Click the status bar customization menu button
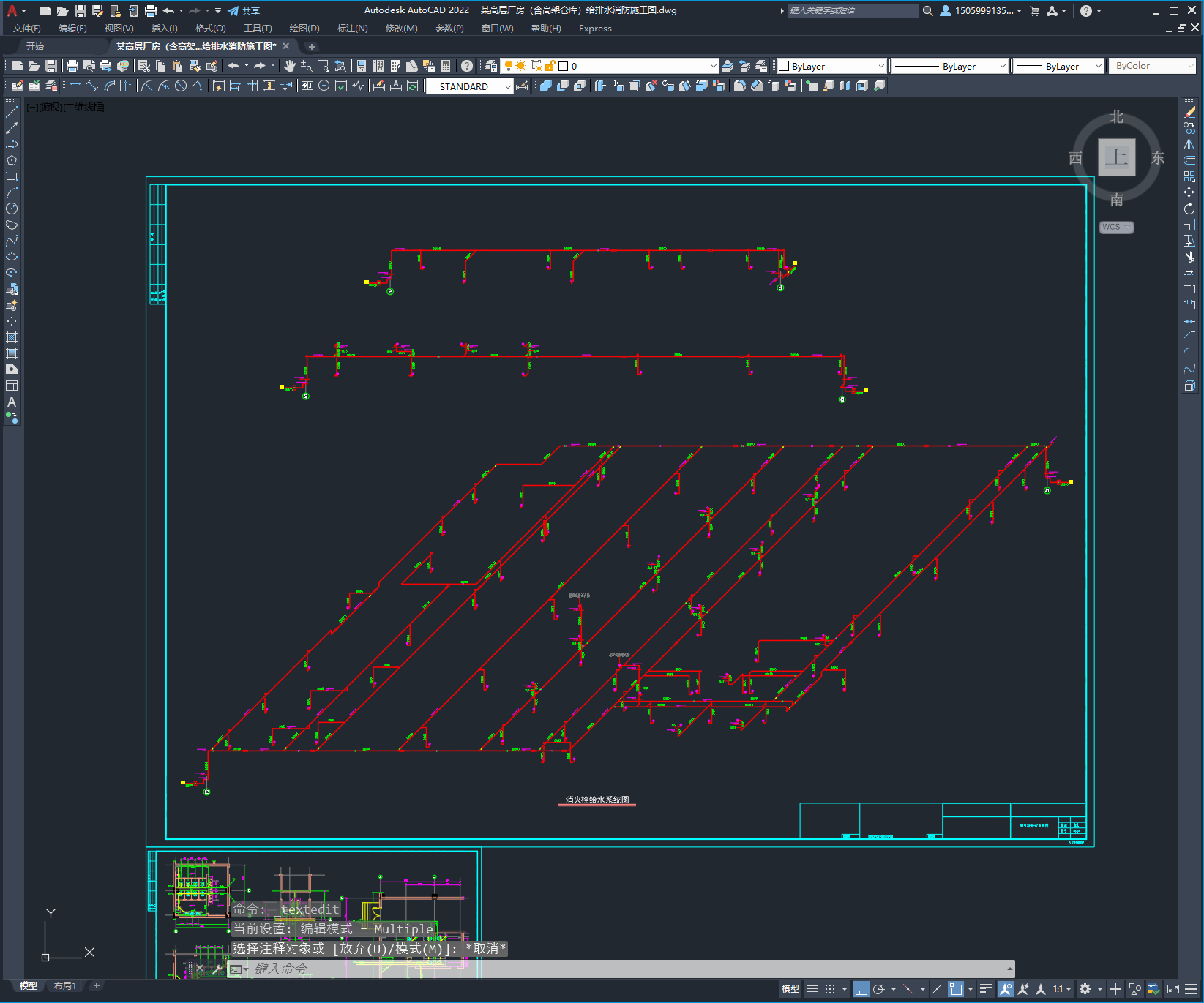The image size is (1204, 1003). coord(1191,989)
